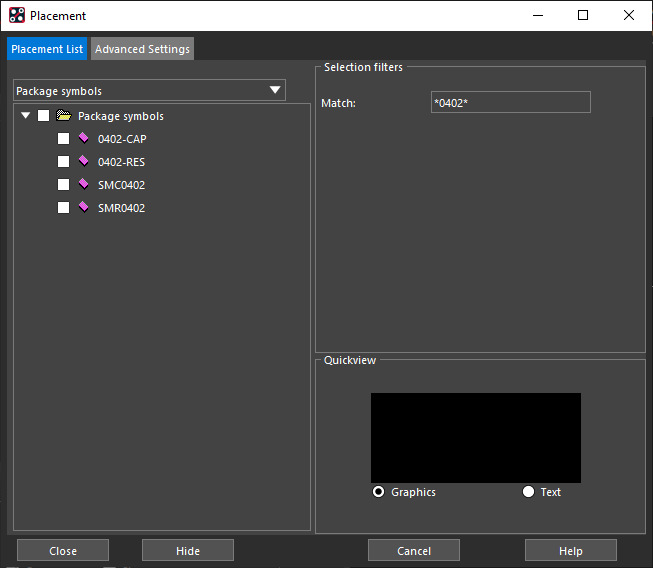The image size is (653, 568).
Task: Click the pink symbol icon beside SMR0402
Action: click(x=84, y=207)
